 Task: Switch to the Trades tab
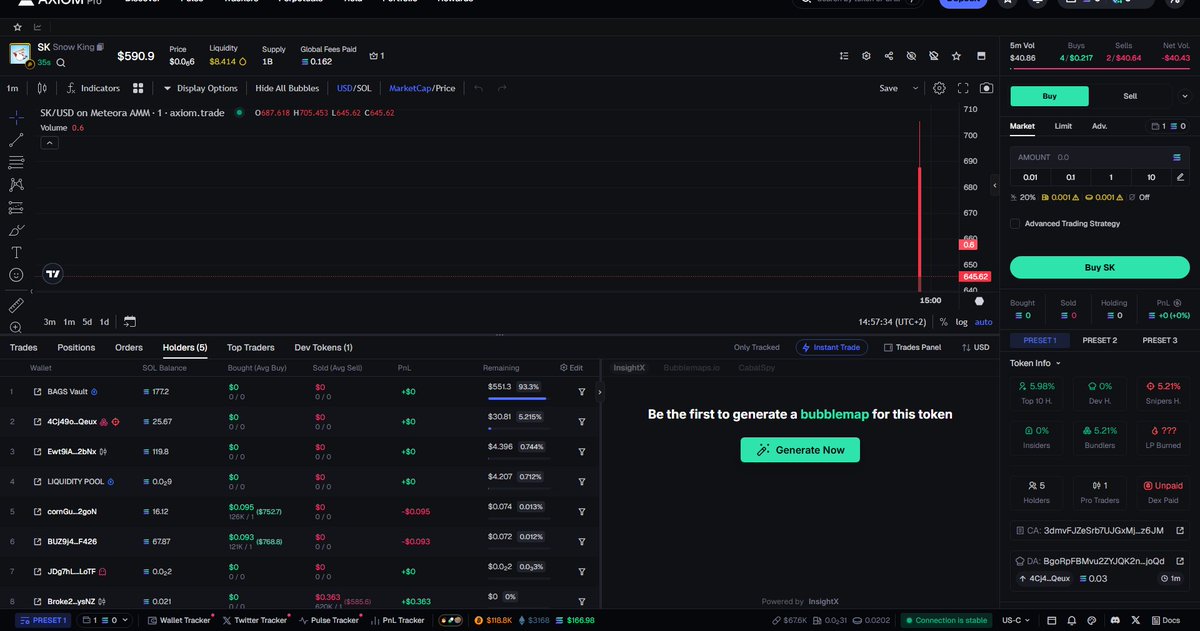(x=23, y=347)
